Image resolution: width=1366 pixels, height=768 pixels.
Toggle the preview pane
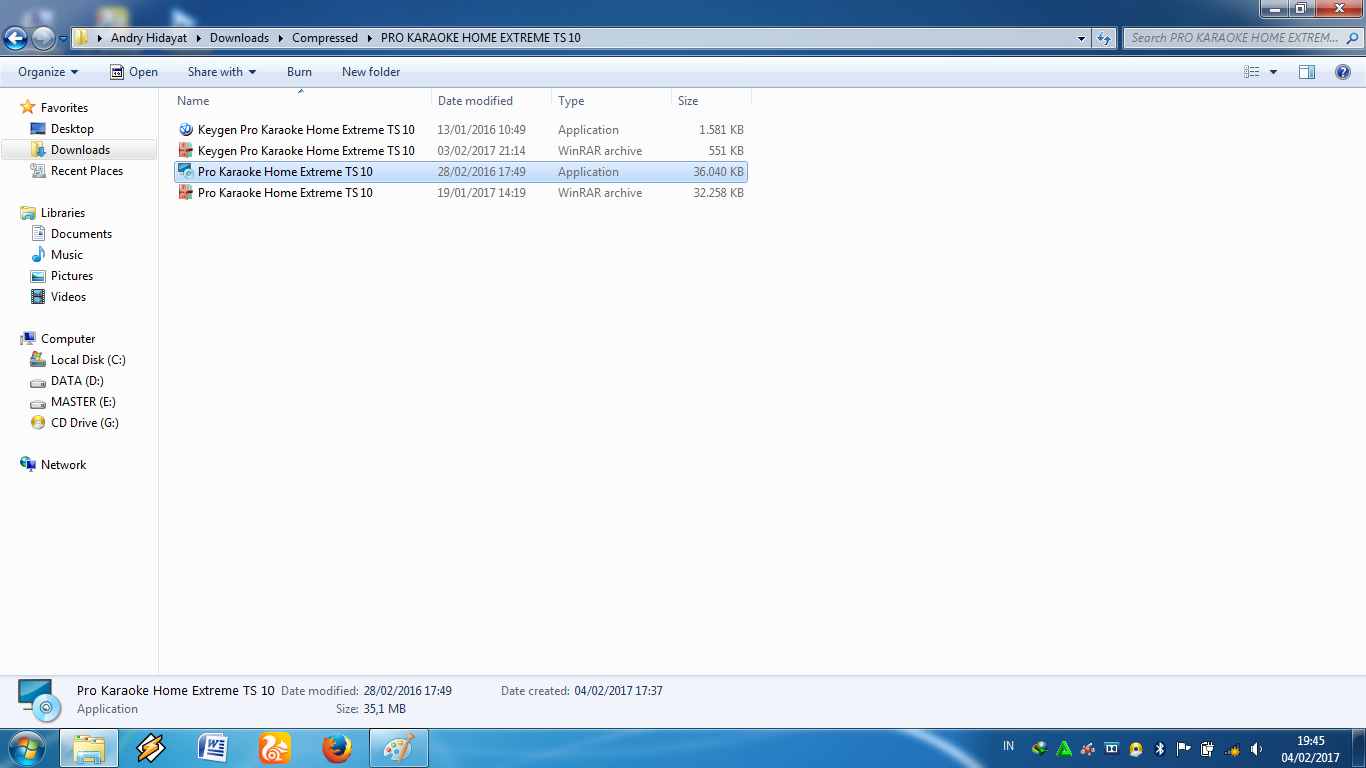(1307, 72)
